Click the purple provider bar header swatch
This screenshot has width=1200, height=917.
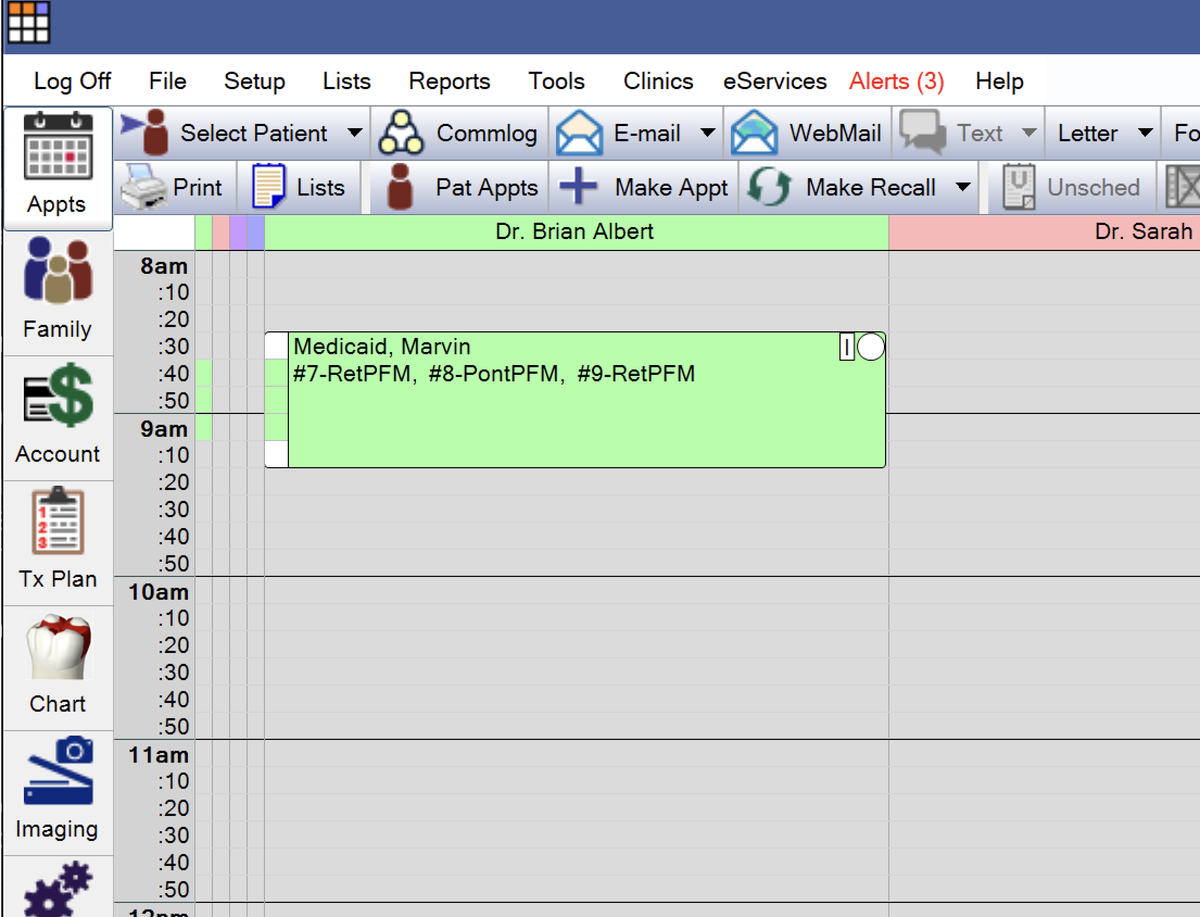tap(238, 232)
